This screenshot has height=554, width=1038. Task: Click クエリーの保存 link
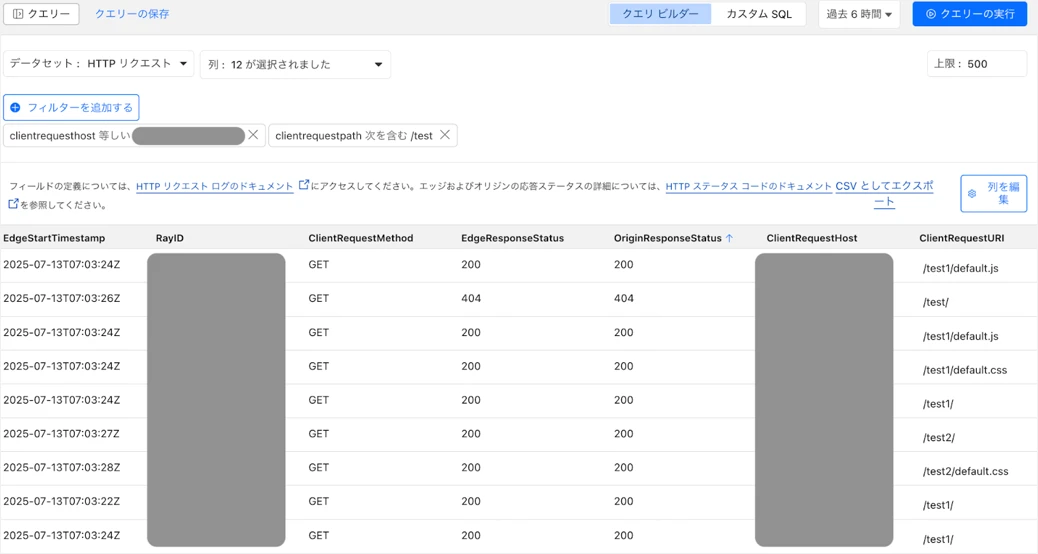132,14
